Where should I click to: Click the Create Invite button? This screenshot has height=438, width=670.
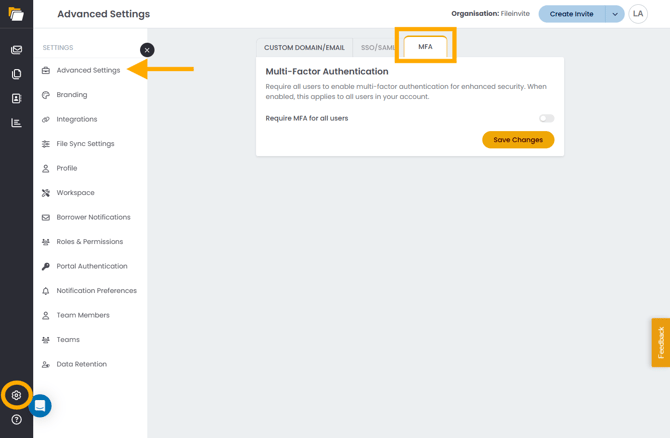(571, 14)
